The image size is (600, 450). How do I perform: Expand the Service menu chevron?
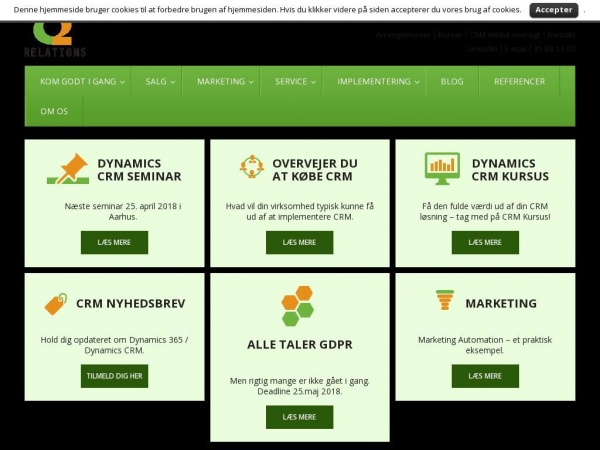[313, 82]
